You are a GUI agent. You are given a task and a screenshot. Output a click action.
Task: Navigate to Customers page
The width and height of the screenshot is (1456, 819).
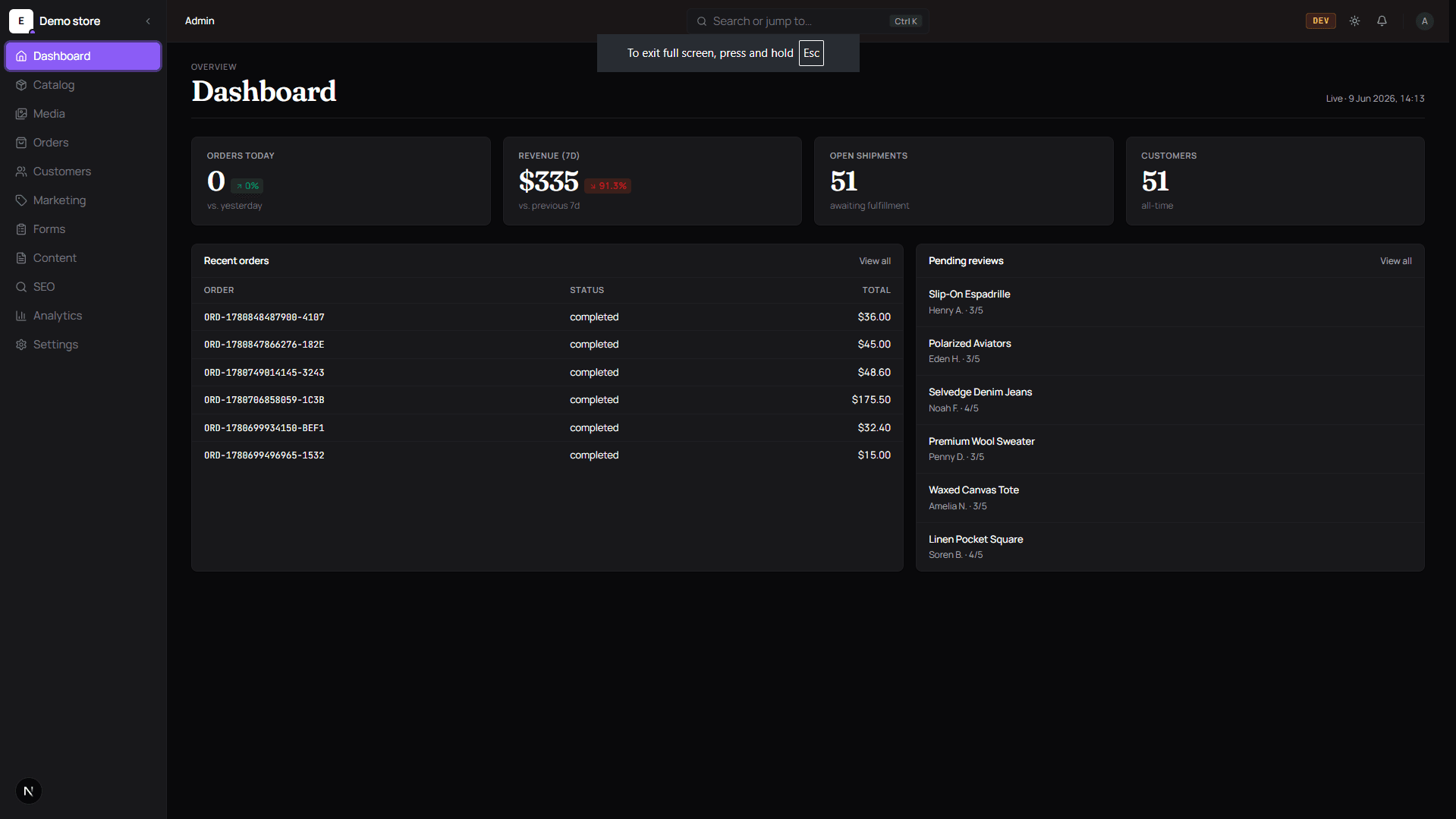click(83, 172)
